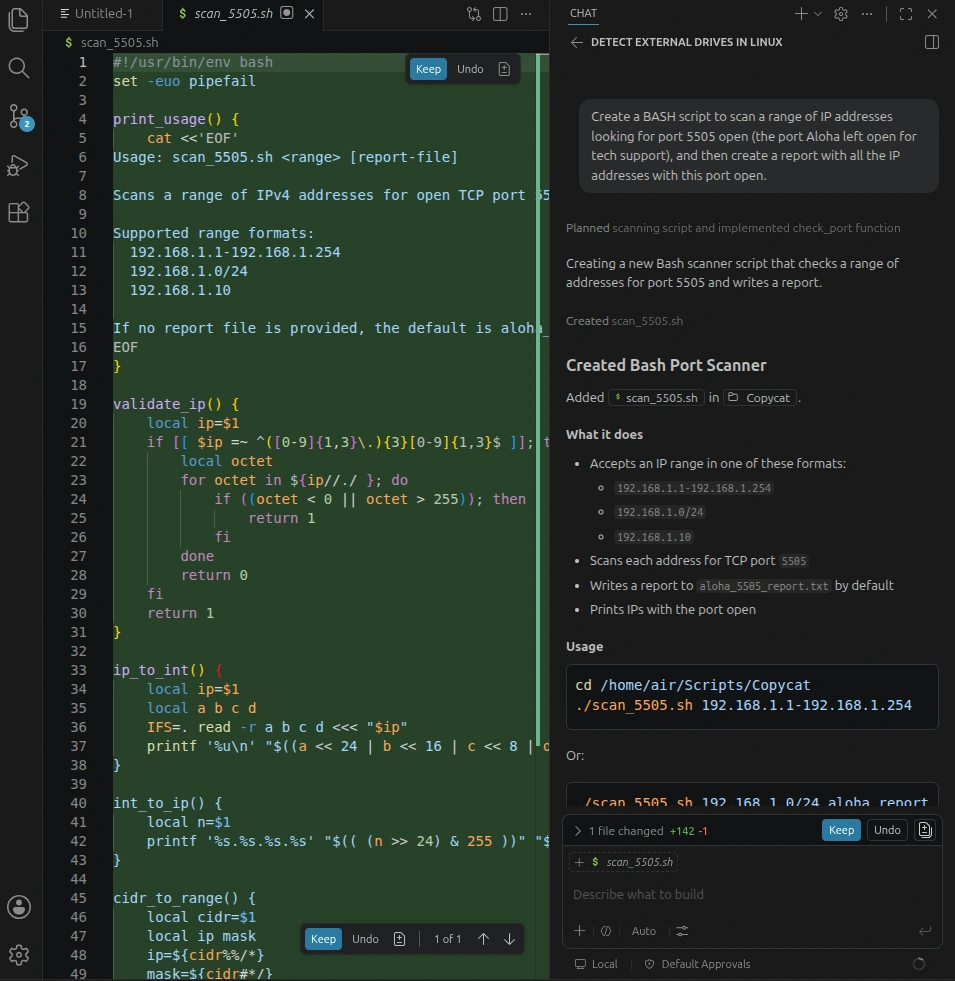Show diff icon in top editor Keep/Undo bar
Image resolution: width=955 pixels, height=981 pixels.
pyautogui.click(x=504, y=69)
